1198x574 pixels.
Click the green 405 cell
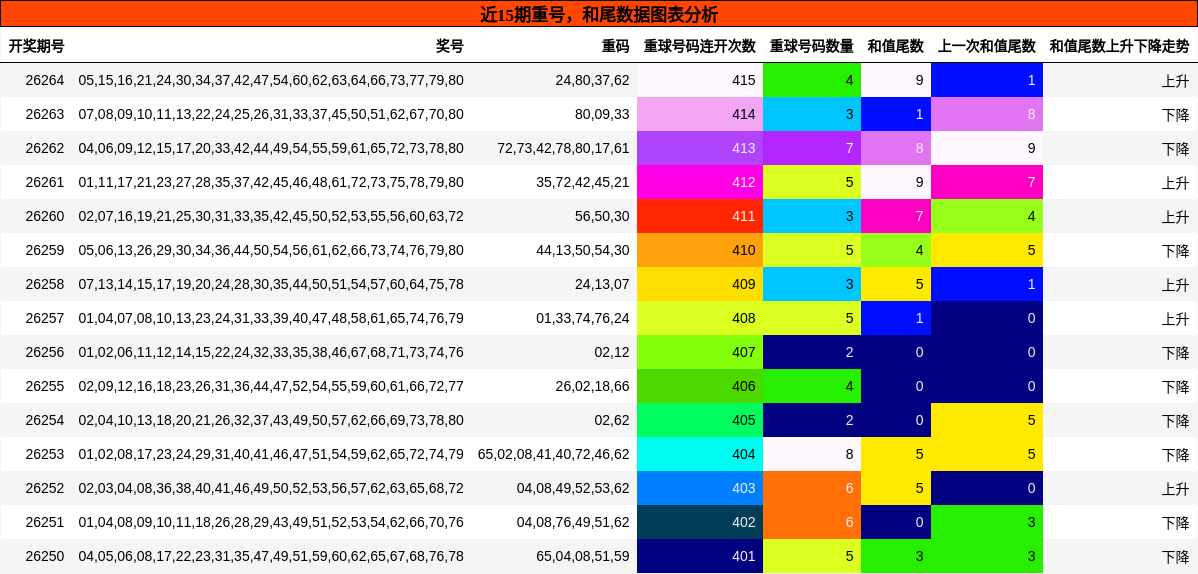[x=700, y=420]
